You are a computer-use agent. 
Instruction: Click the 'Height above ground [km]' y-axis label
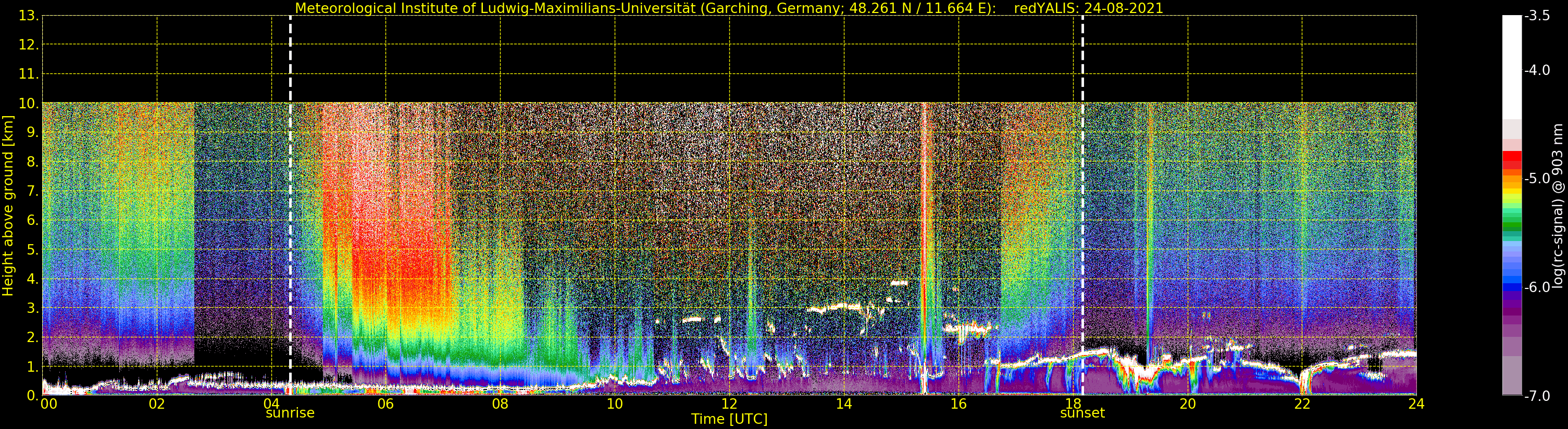[x=8, y=206]
